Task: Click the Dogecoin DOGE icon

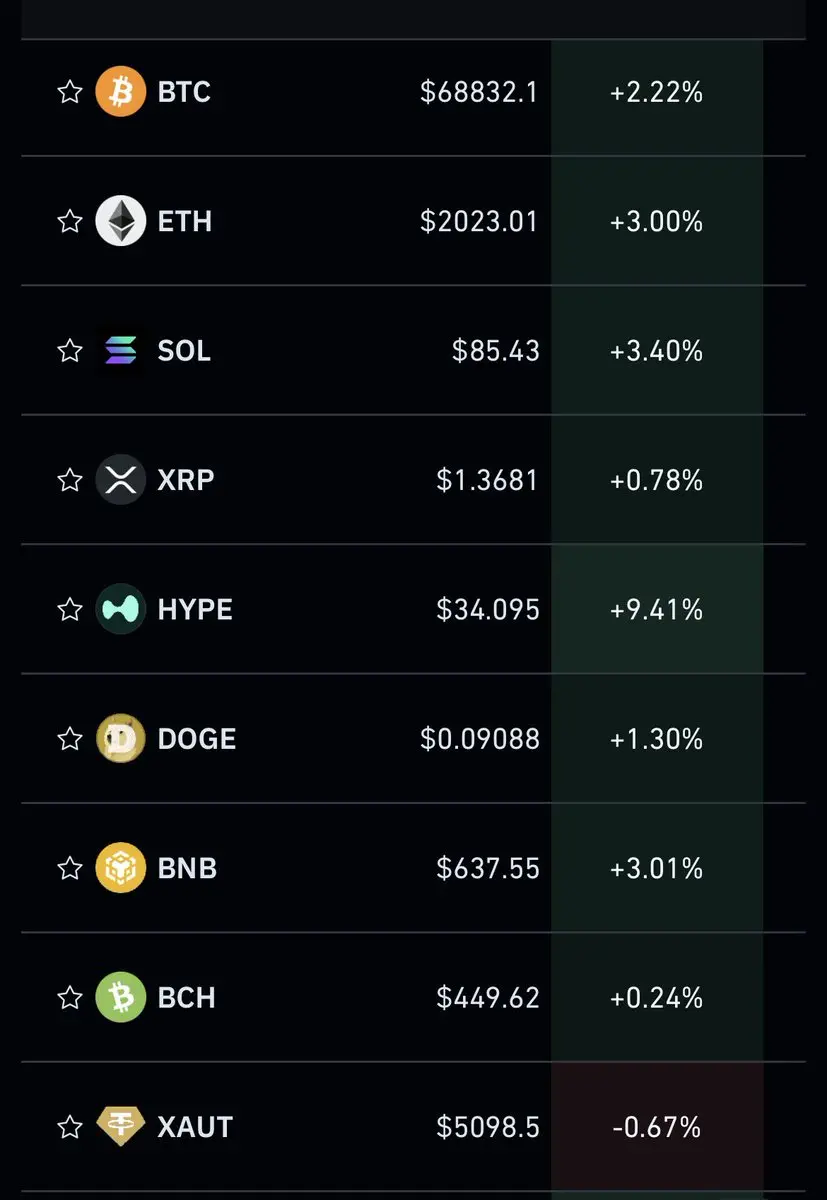Action: coord(120,739)
